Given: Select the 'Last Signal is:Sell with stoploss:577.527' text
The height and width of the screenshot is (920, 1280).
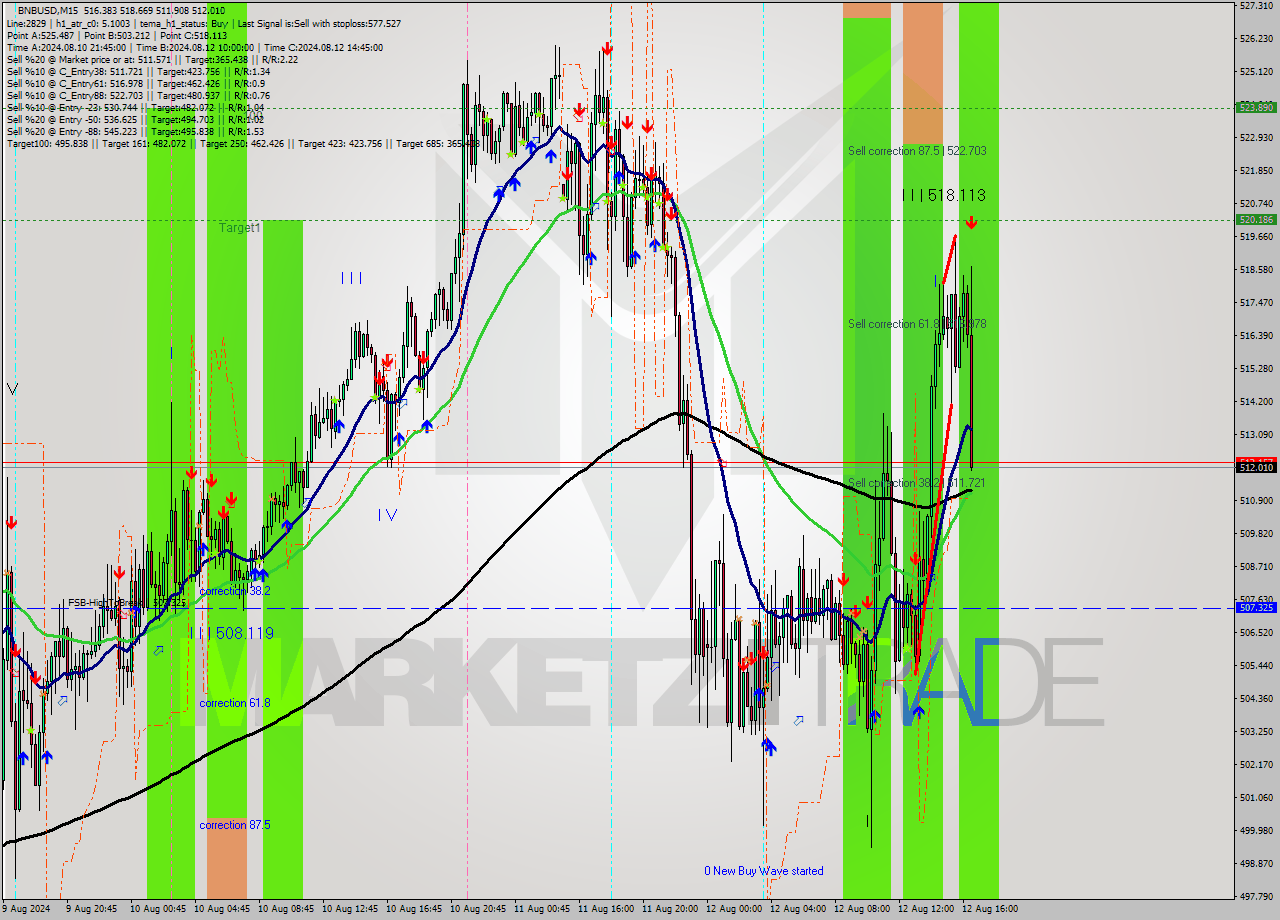Looking at the screenshot, I should 319,23.
